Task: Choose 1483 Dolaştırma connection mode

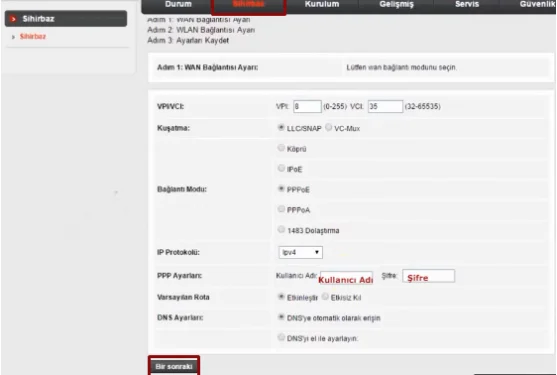Action: (281, 229)
